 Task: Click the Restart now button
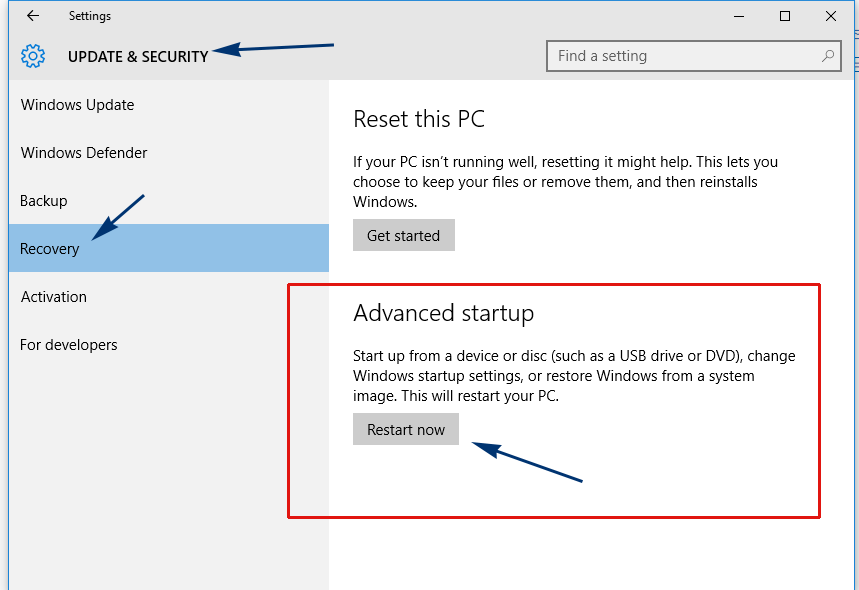(x=405, y=429)
